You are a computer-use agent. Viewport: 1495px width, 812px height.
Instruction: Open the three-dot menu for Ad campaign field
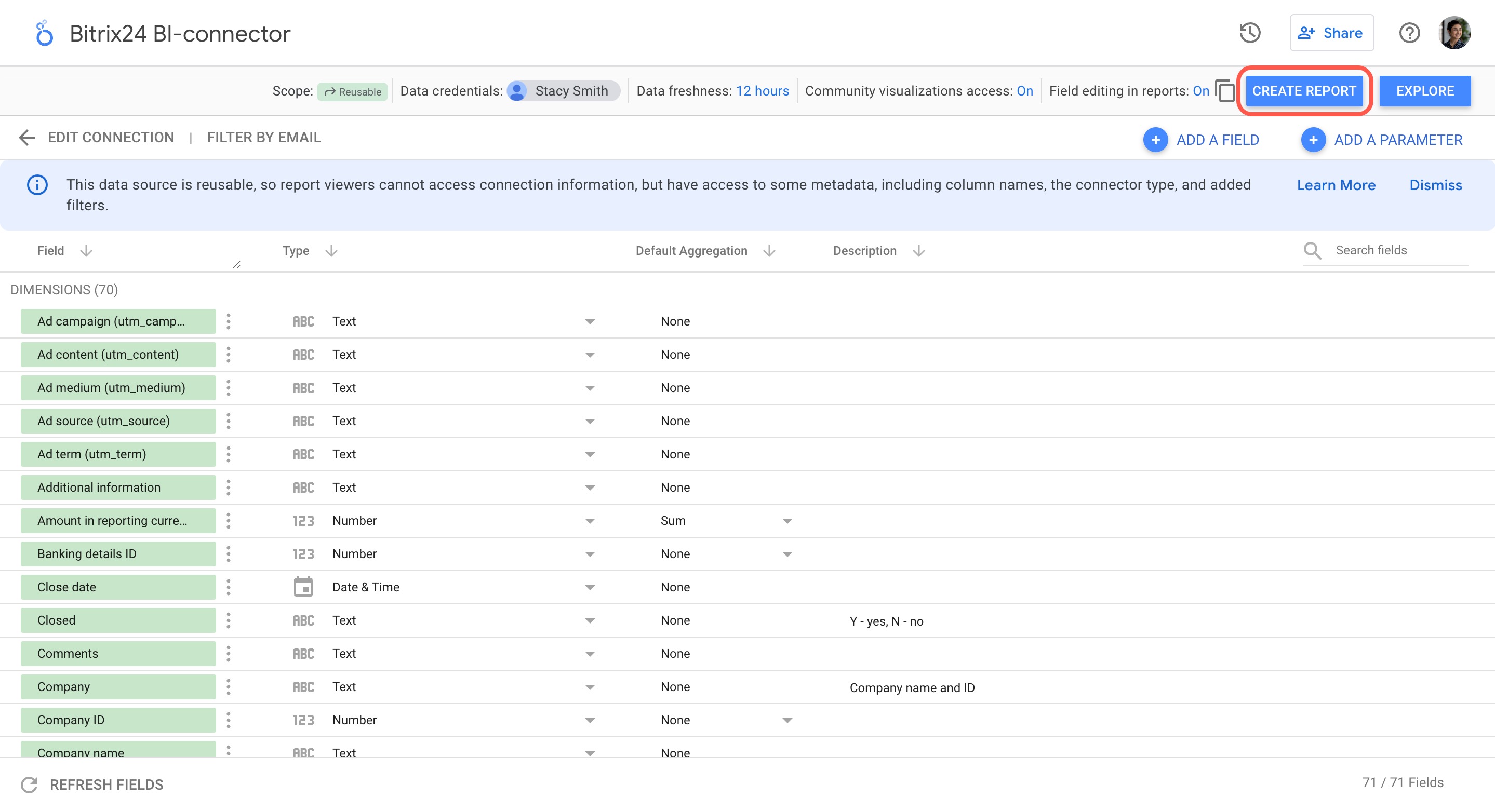pyautogui.click(x=228, y=321)
